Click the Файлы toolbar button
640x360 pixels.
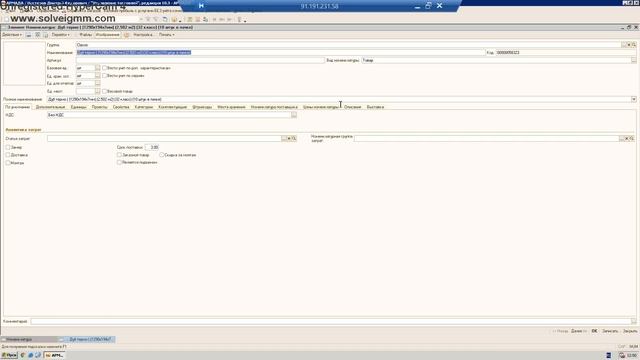click(85, 35)
